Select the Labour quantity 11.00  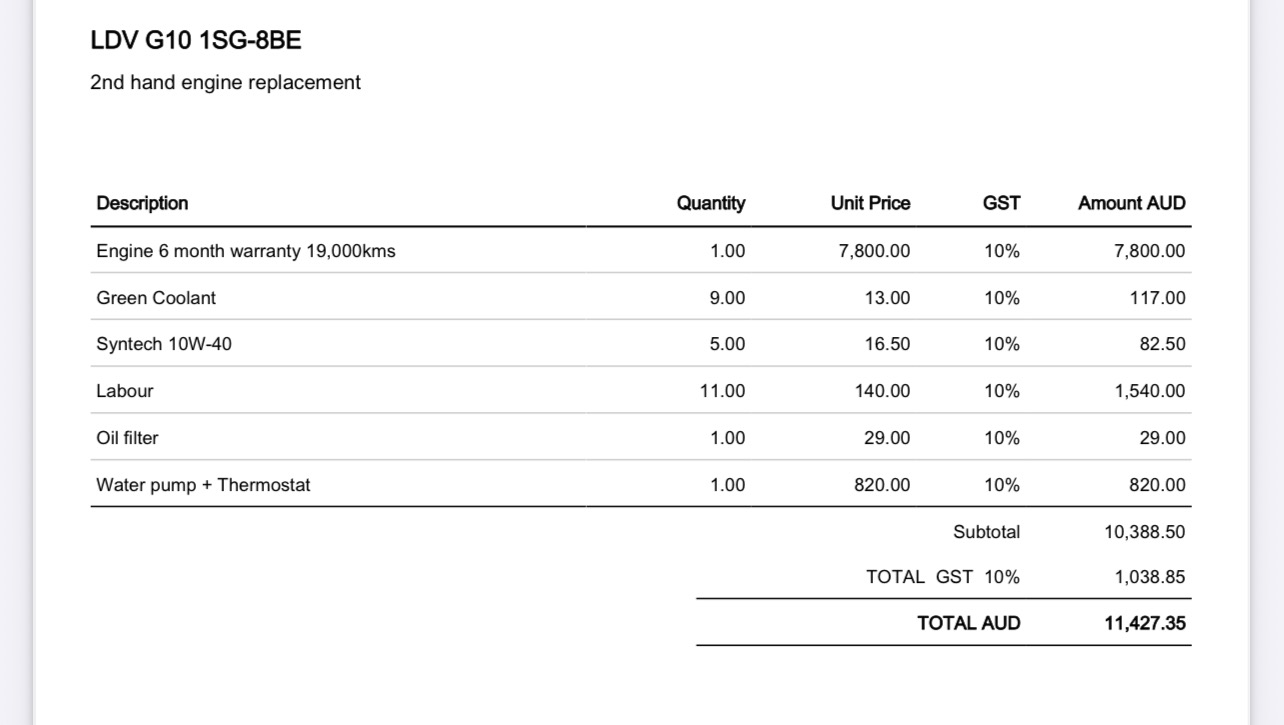click(x=722, y=391)
